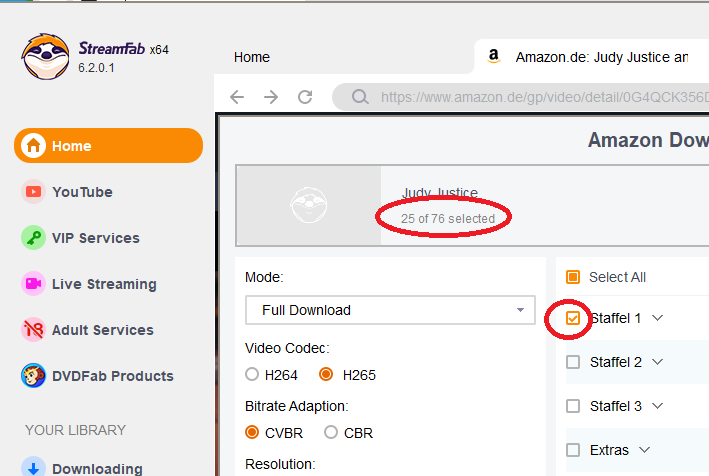Uncheck the Staffel 1 checkbox
The width and height of the screenshot is (709, 476).
coord(573,318)
